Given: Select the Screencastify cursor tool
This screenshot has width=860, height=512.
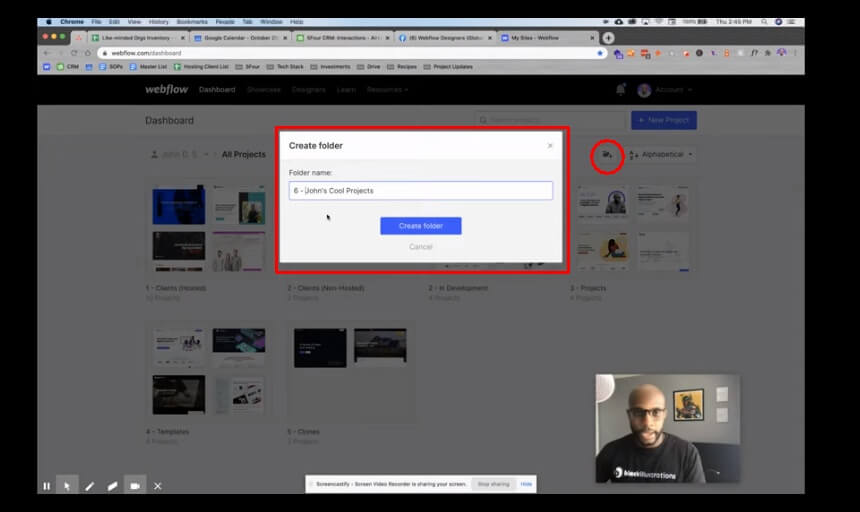Looking at the screenshot, I should [67, 486].
